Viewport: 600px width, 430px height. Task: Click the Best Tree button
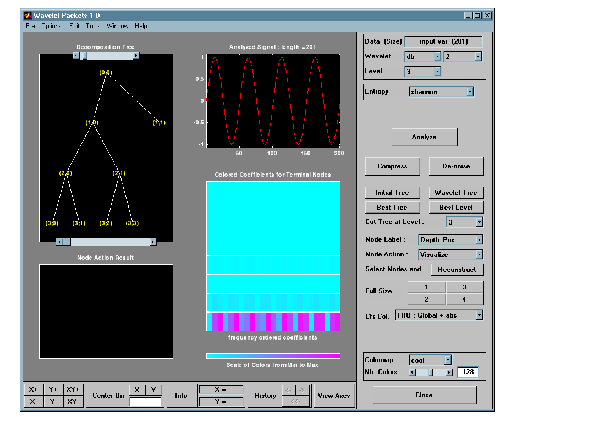[x=391, y=205]
